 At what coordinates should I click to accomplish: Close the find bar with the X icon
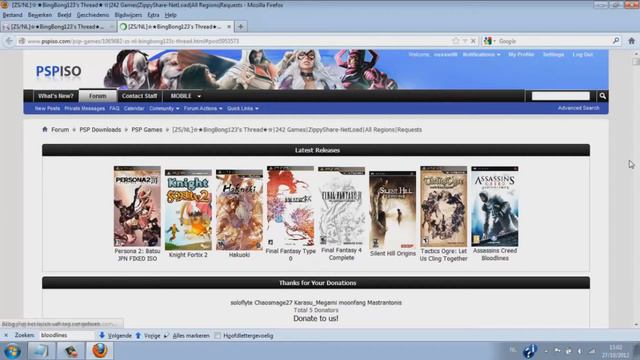[6, 336]
